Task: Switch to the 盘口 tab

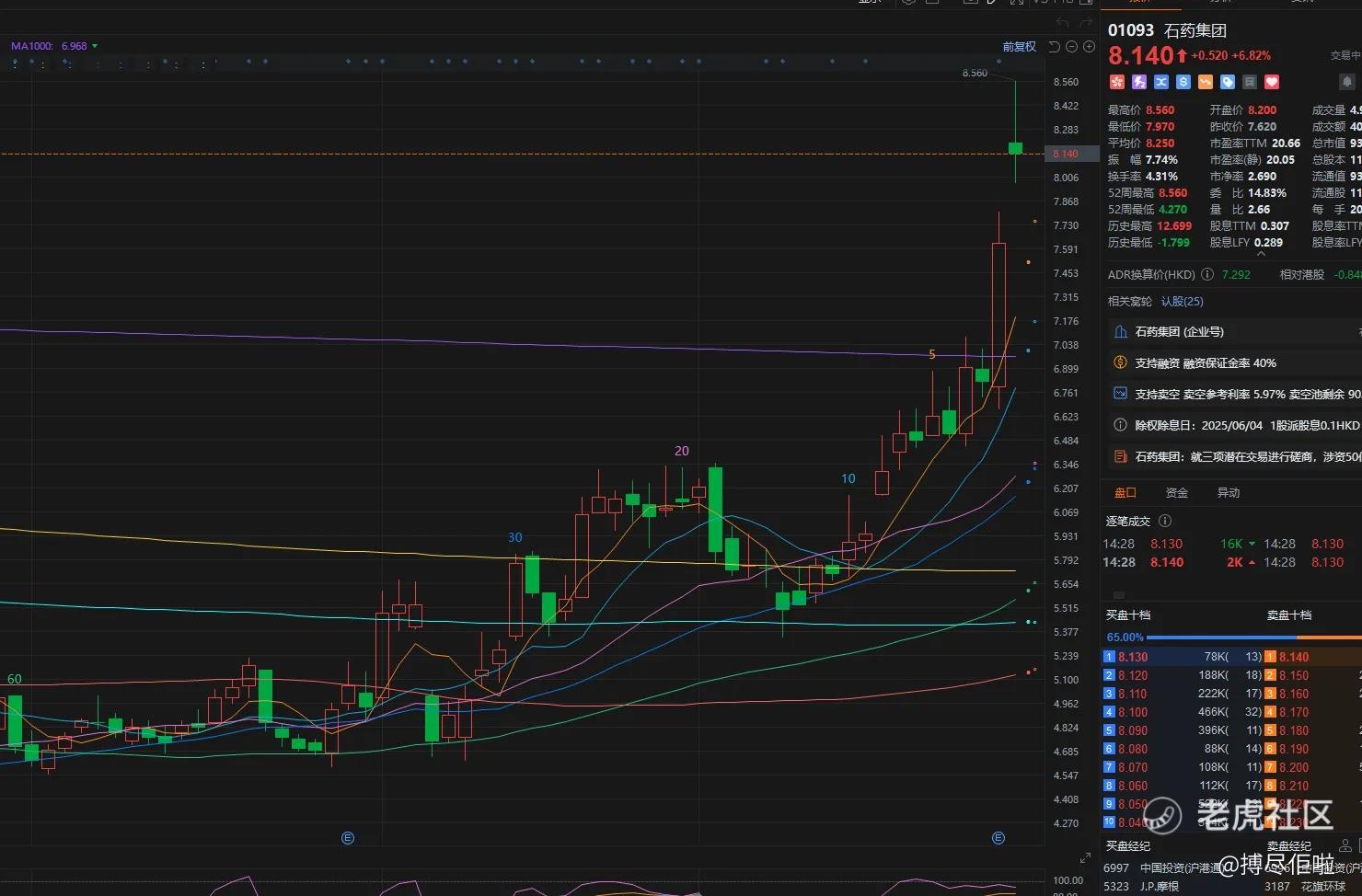Action: tap(1125, 493)
